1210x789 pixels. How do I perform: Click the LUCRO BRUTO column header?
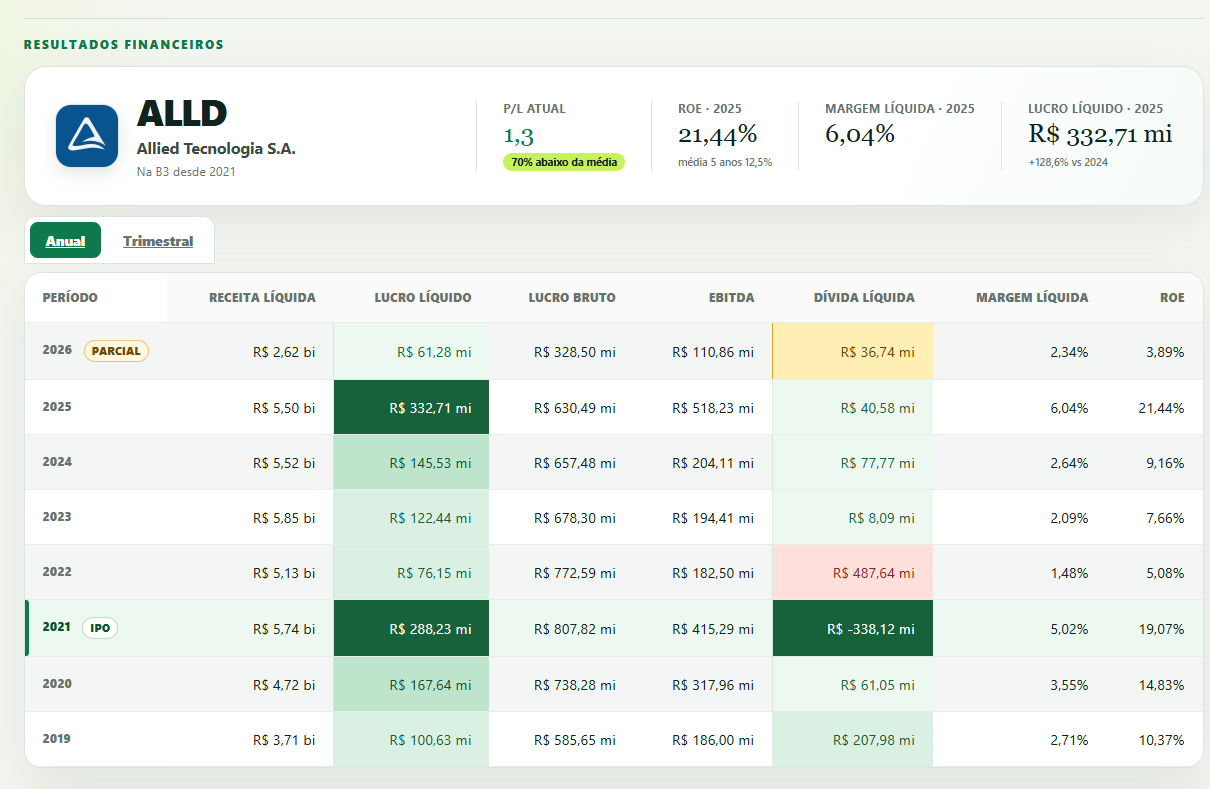(x=572, y=297)
